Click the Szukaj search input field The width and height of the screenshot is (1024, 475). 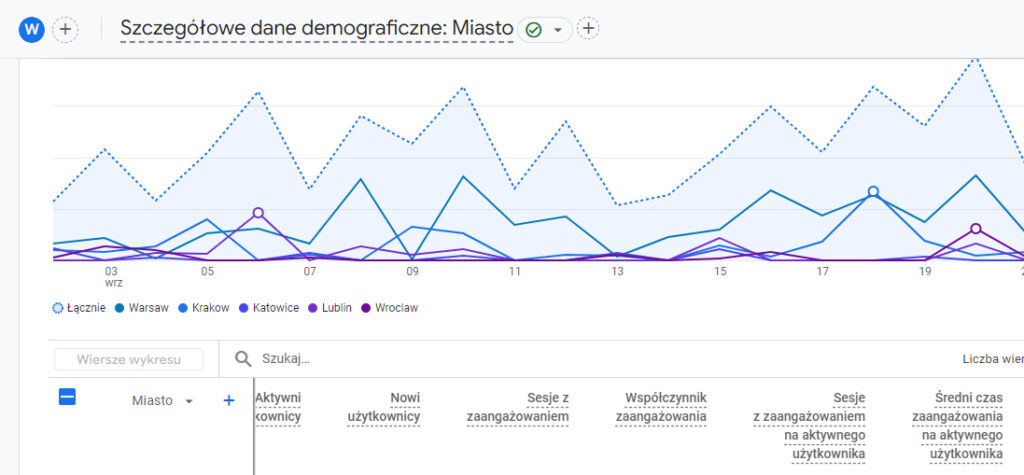pos(400,358)
